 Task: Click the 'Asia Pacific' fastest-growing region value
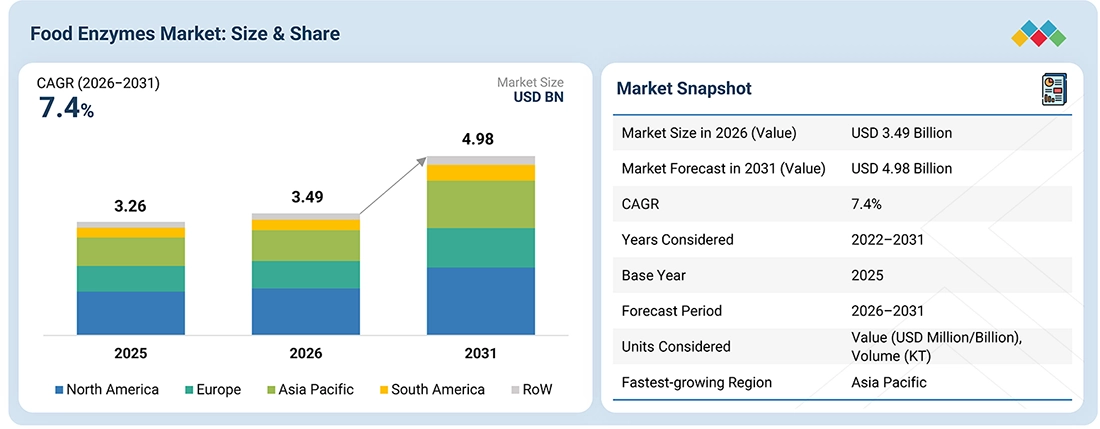pos(889,383)
